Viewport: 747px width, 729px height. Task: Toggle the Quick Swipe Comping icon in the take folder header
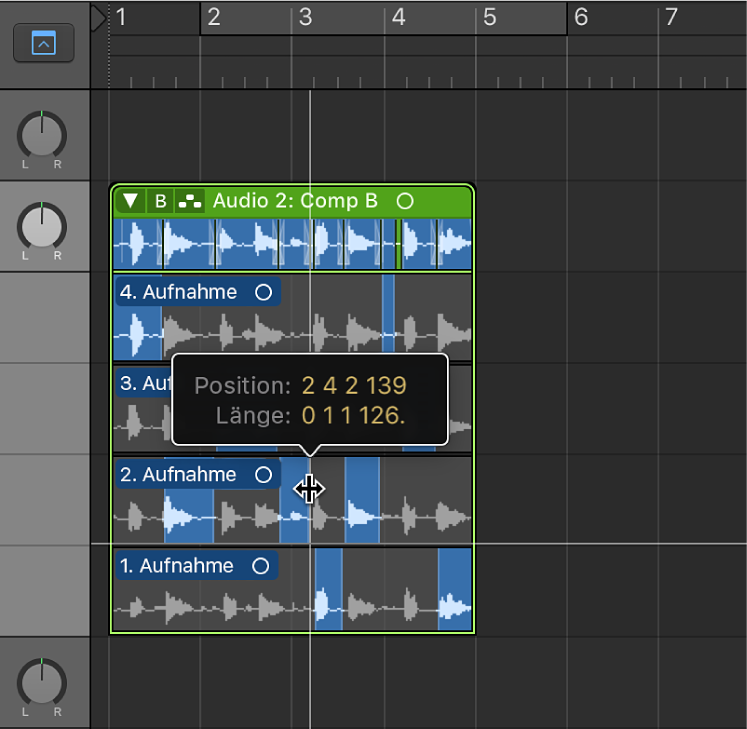click(x=188, y=201)
